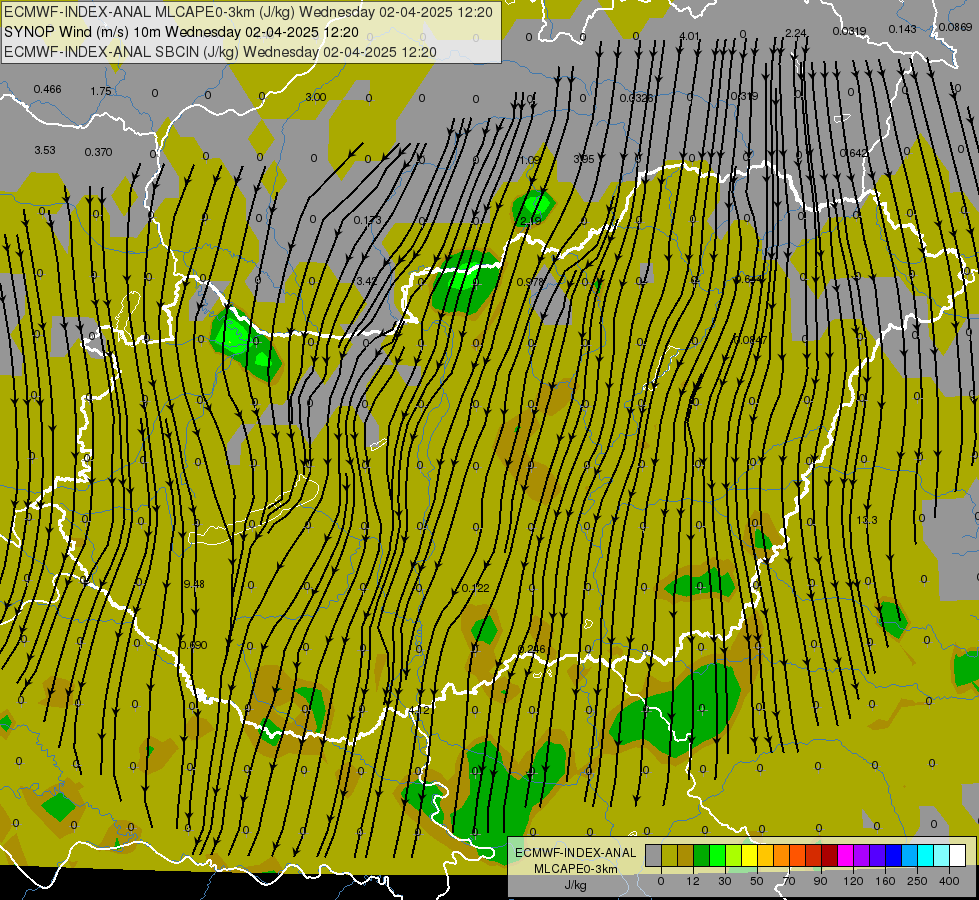
Task: Pick the pure yellow legend swatch
Action: pos(750,855)
